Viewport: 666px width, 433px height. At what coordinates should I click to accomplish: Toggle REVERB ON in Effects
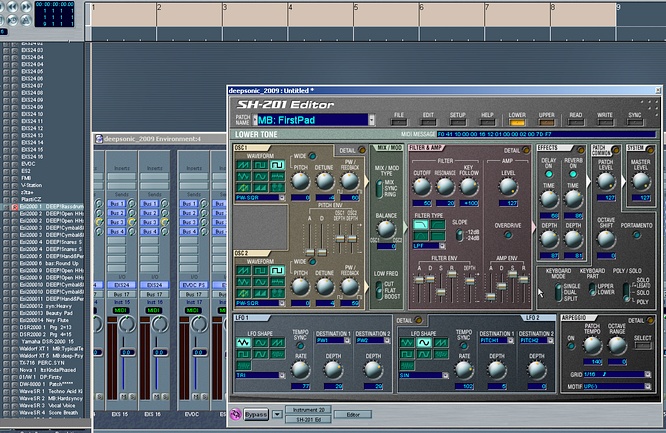[573, 174]
